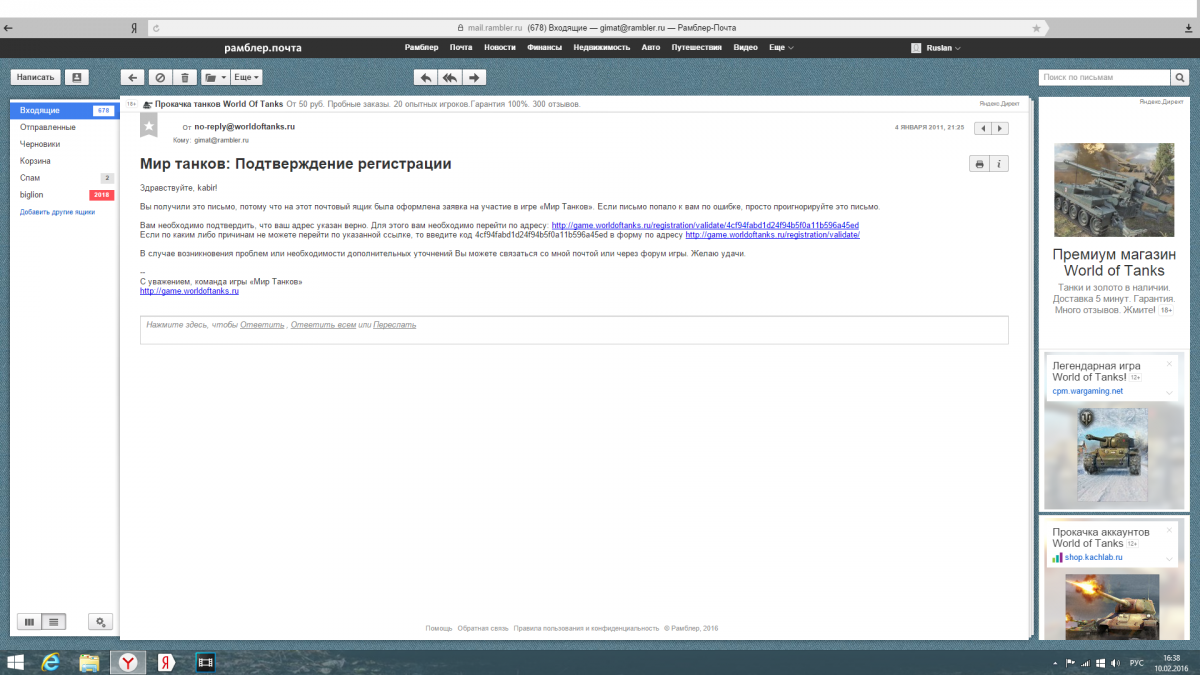Open Internet Explorer from taskbar
1200x675 pixels.
pyautogui.click(x=52, y=662)
